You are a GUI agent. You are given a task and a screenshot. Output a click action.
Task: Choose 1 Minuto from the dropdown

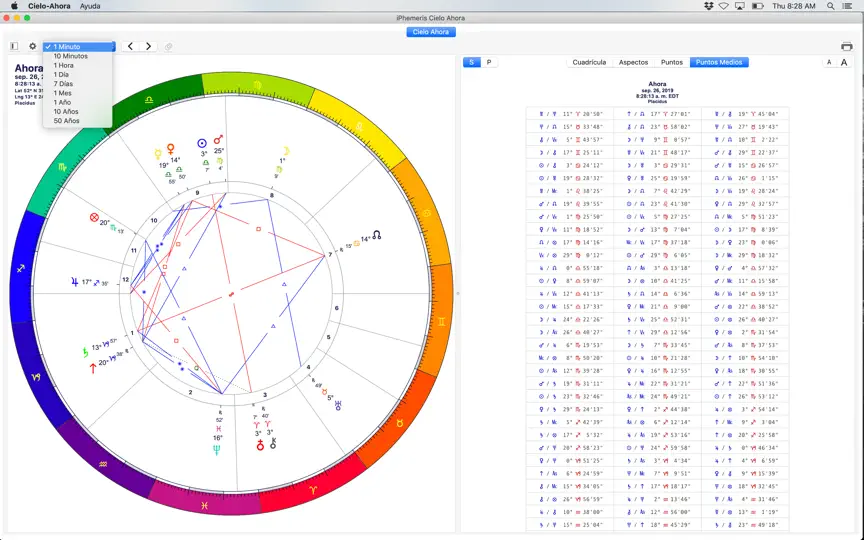pos(79,47)
